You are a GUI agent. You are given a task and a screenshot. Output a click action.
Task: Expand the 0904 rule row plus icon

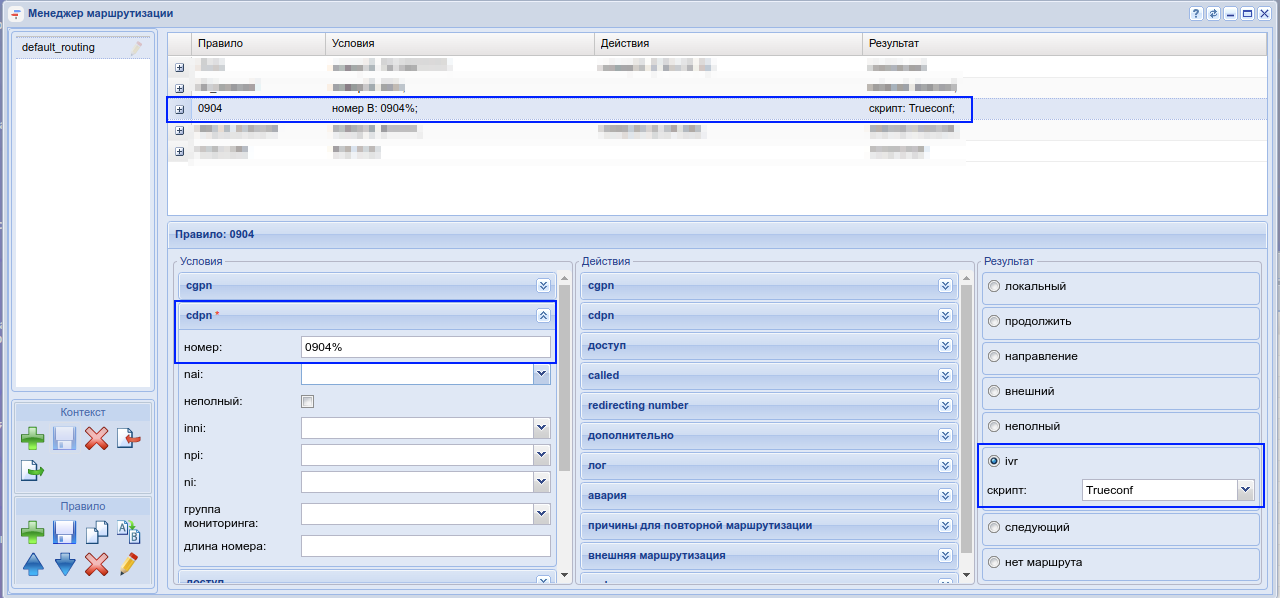(x=180, y=109)
